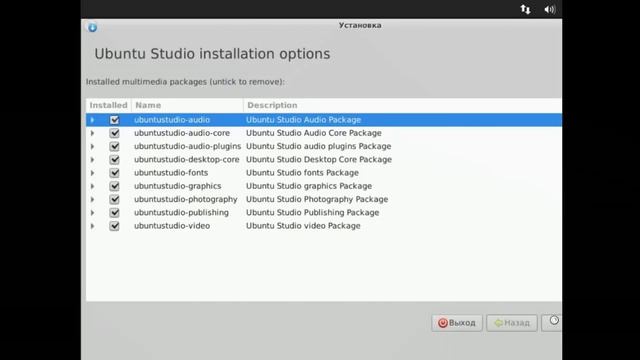Click 'Ubuntu Studio Desktop Core Package' description
640x360 pixels.
319,160
